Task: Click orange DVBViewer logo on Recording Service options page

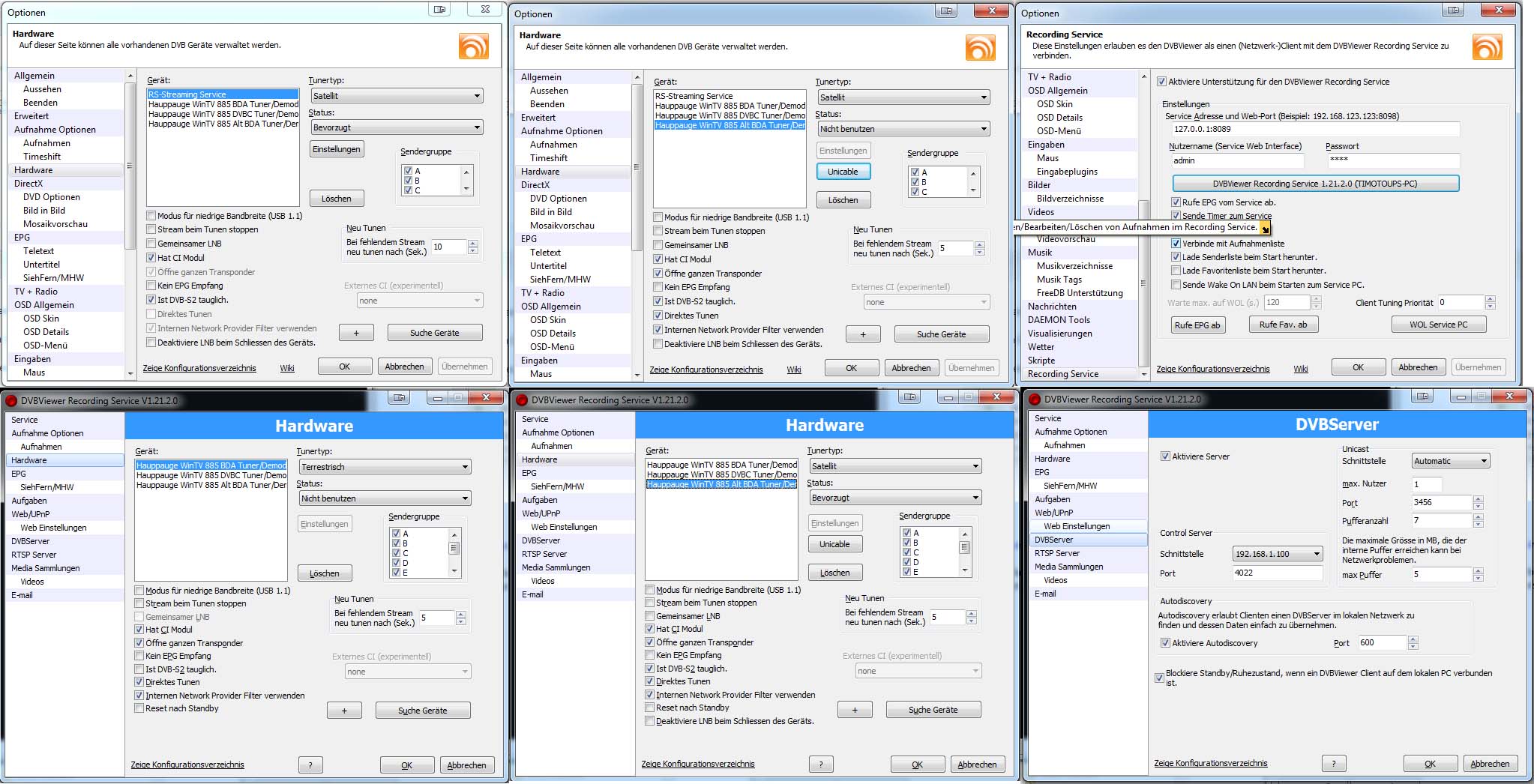Action: (x=1487, y=46)
